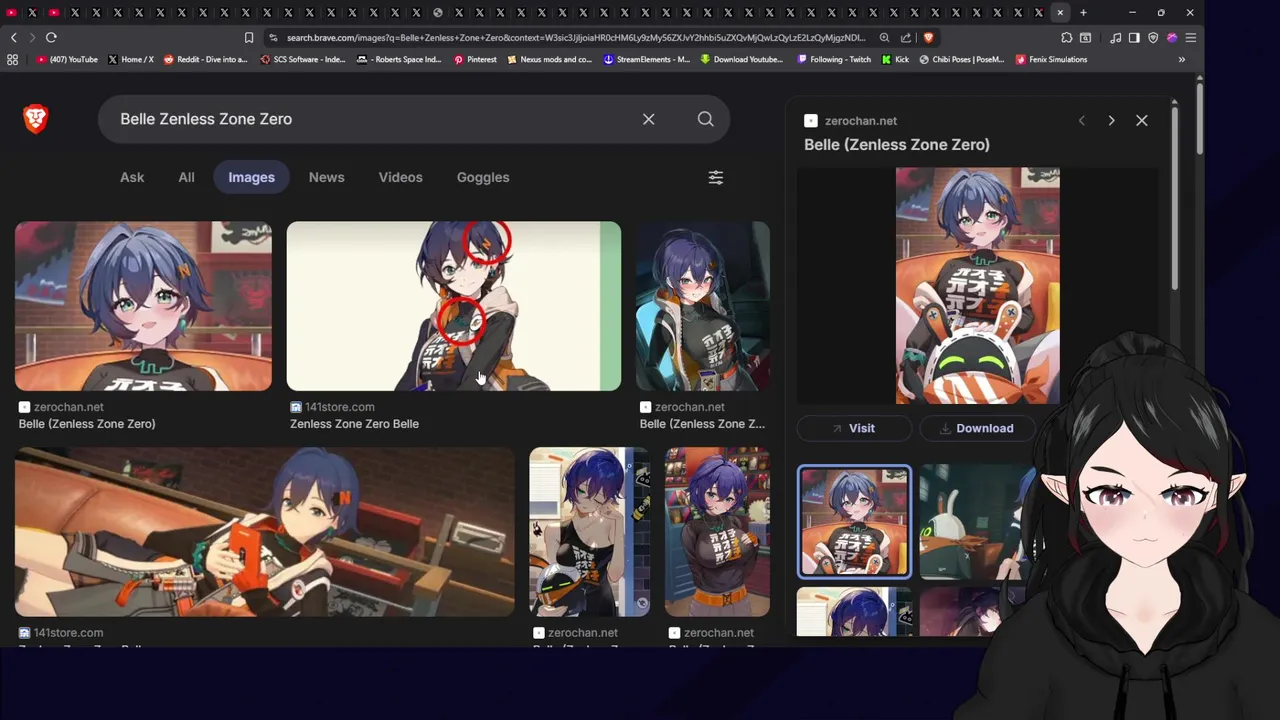Click zerochan.net source under first image

[x=68, y=407]
